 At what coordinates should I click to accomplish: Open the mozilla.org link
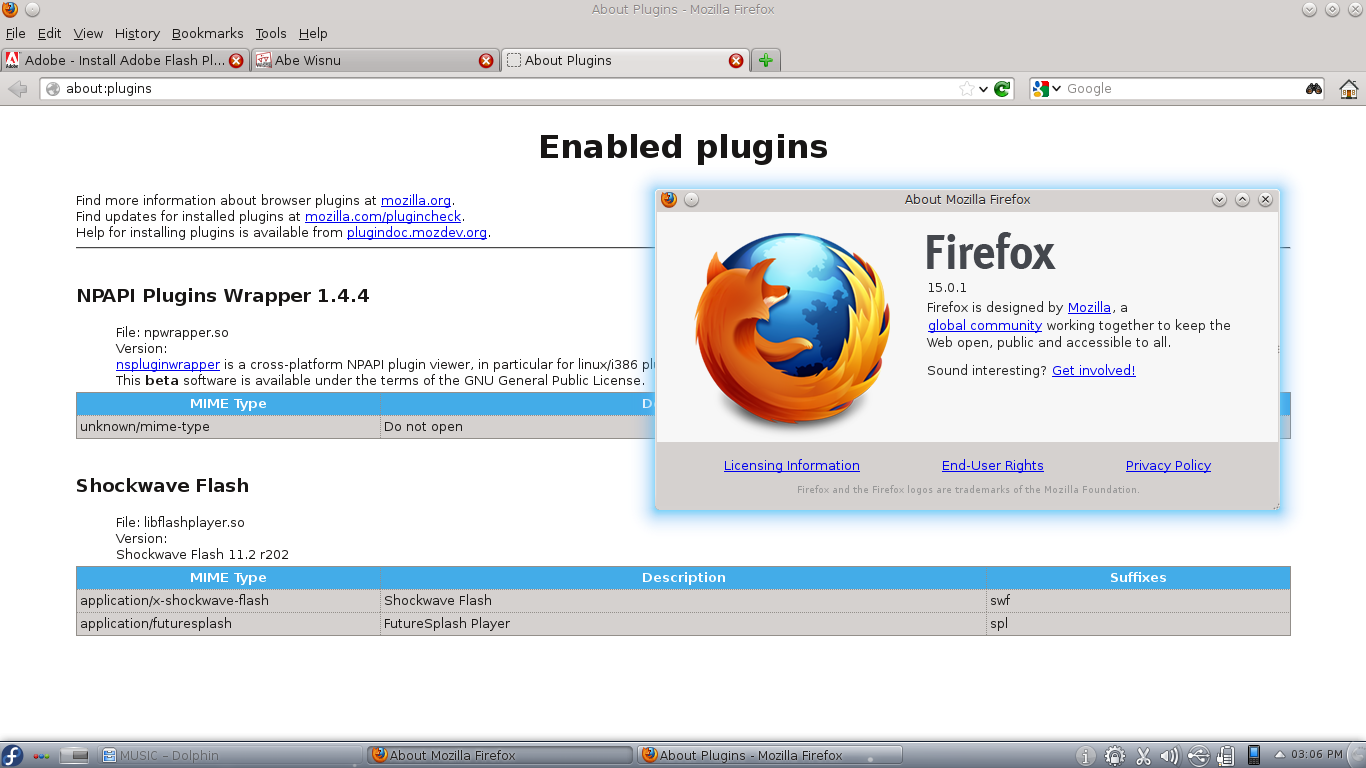416,200
